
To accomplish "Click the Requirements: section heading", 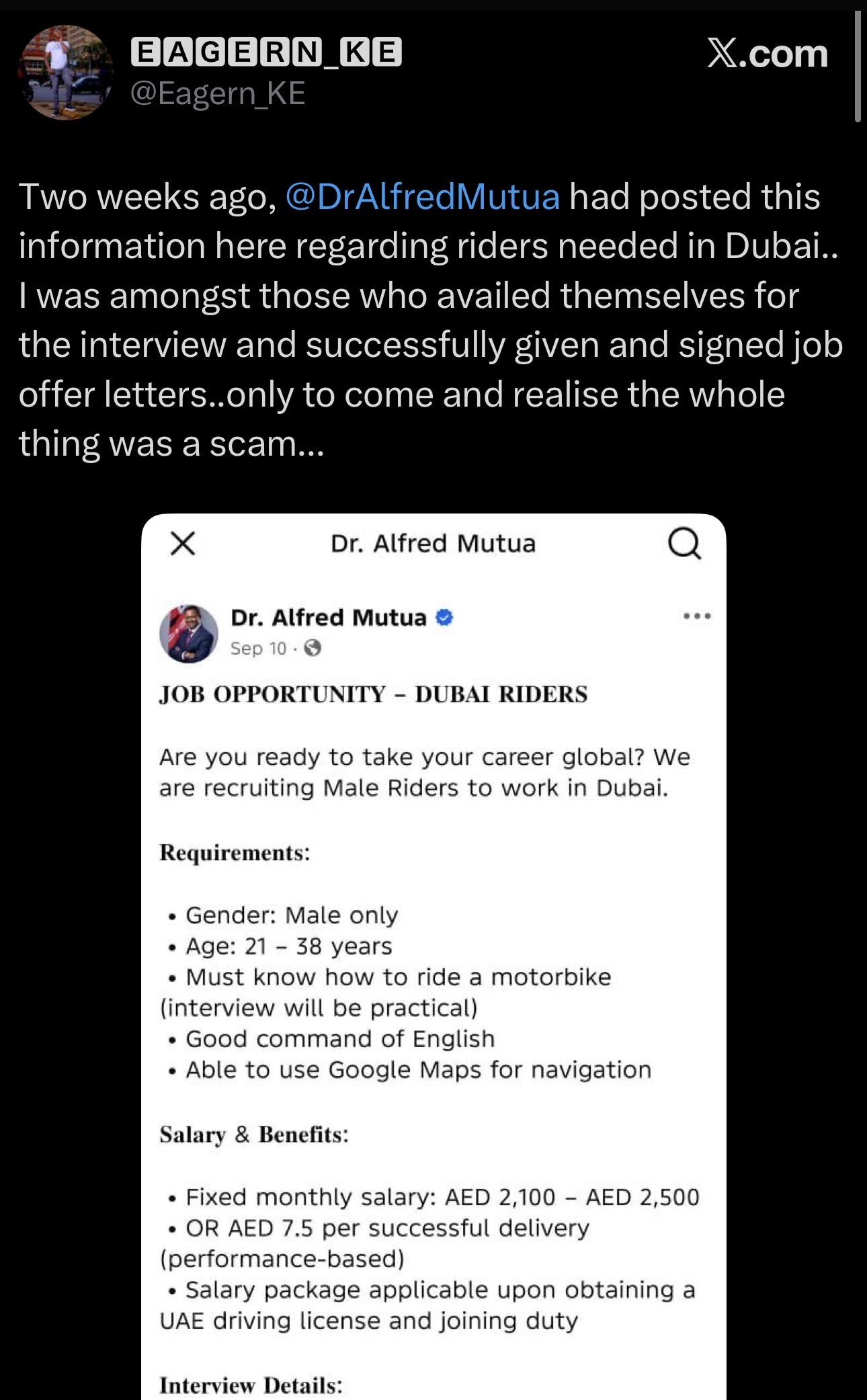I will pyautogui.click(x=235, y=853).
